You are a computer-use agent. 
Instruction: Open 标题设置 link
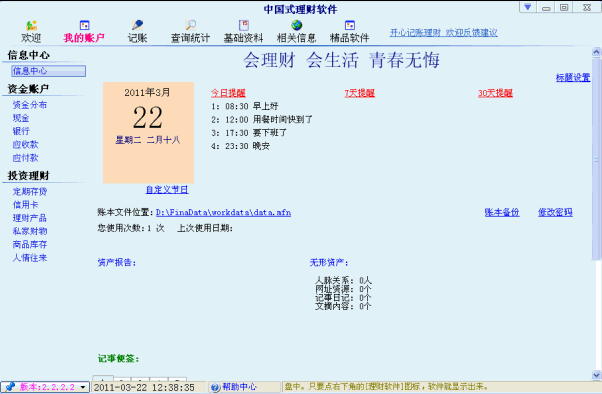[573, 78]
